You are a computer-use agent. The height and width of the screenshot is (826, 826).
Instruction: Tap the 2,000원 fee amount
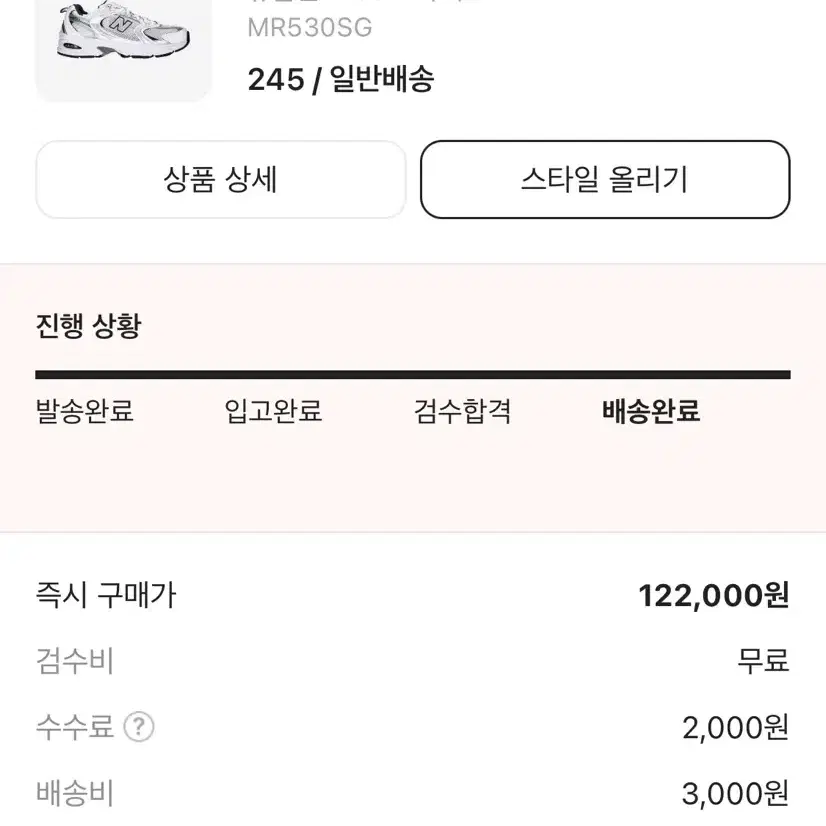[x=735, y=727]
